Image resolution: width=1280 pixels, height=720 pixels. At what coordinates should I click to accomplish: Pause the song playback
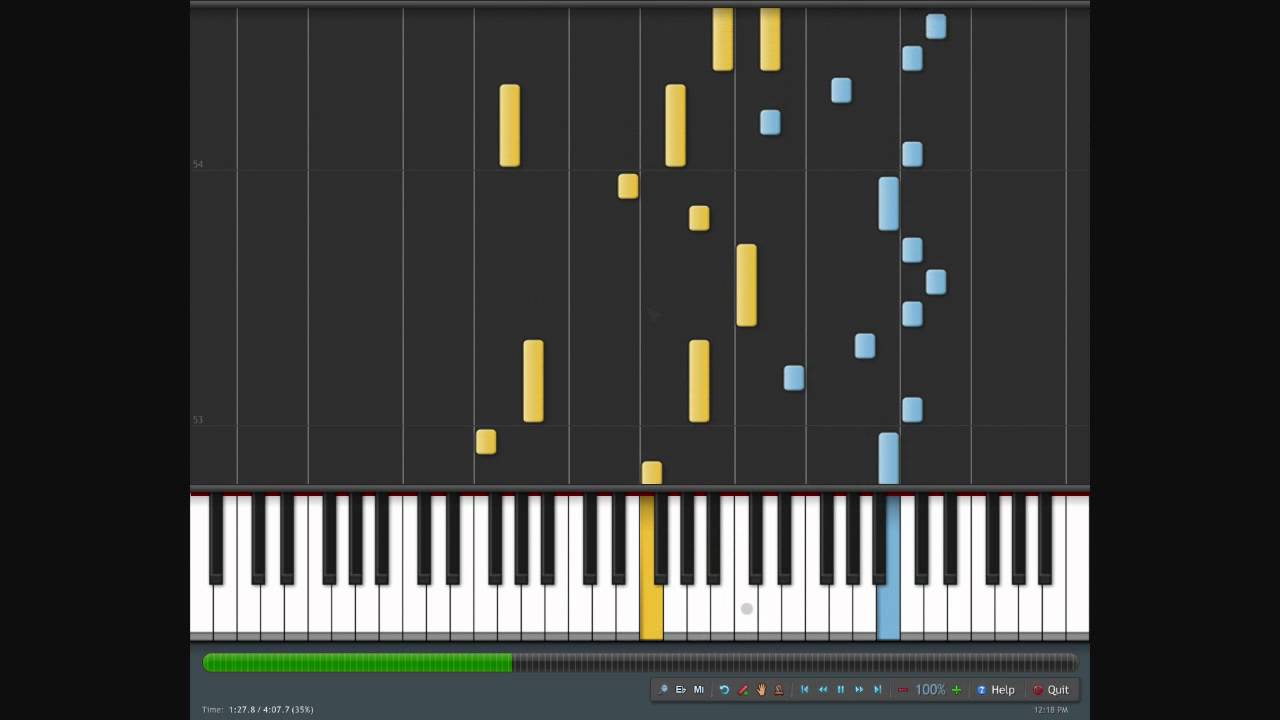click(x=841, y=690)
